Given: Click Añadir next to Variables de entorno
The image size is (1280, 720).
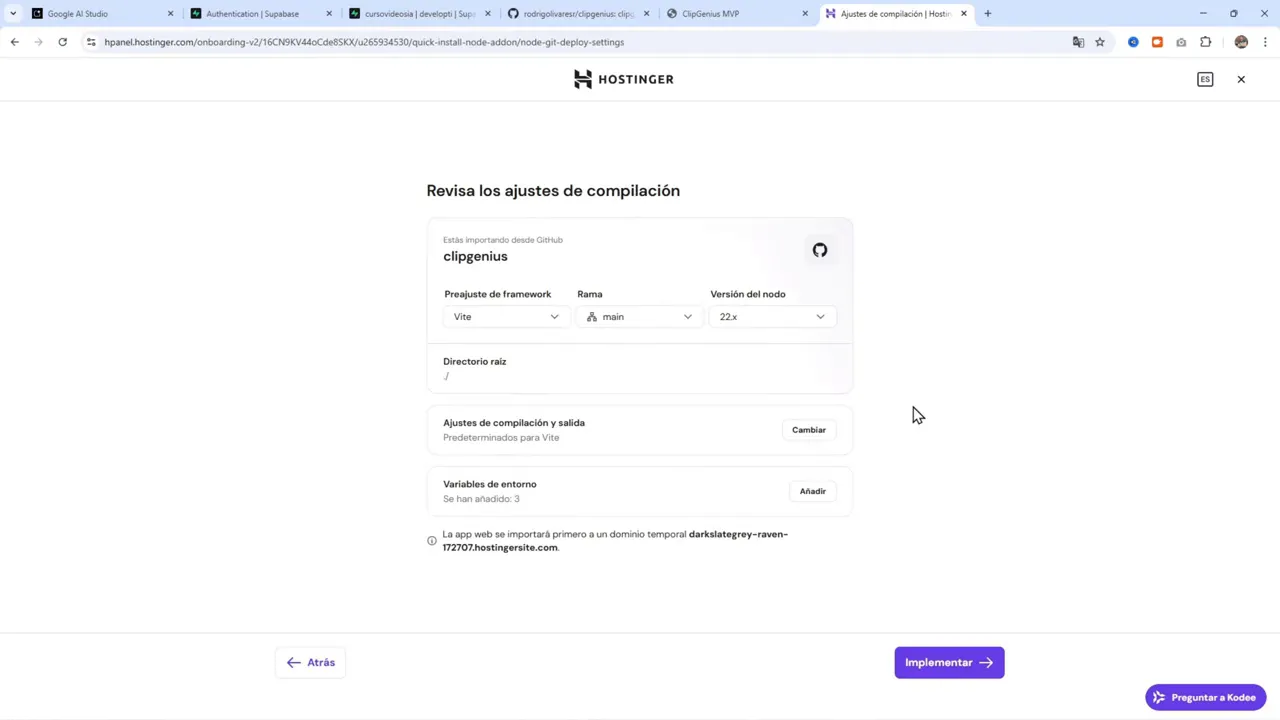Looking at the screenshot, I should (812, 491).
